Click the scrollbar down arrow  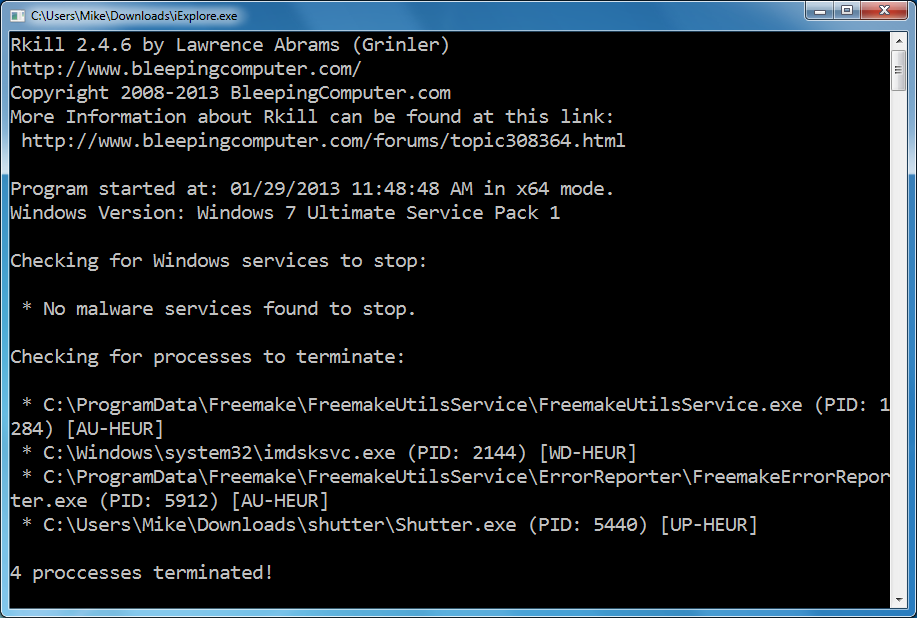pos(898,600)
